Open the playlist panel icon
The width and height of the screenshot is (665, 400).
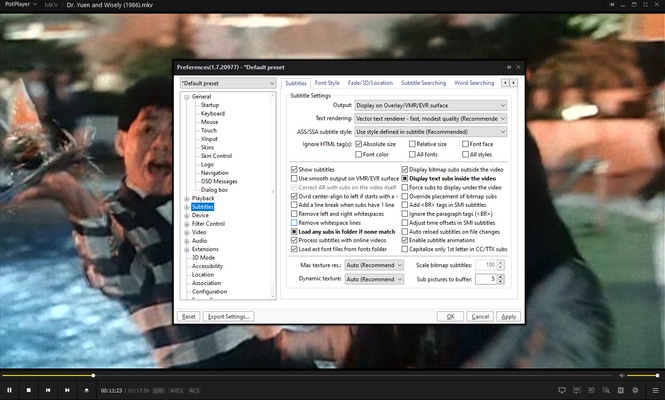[x=620, y=390]
